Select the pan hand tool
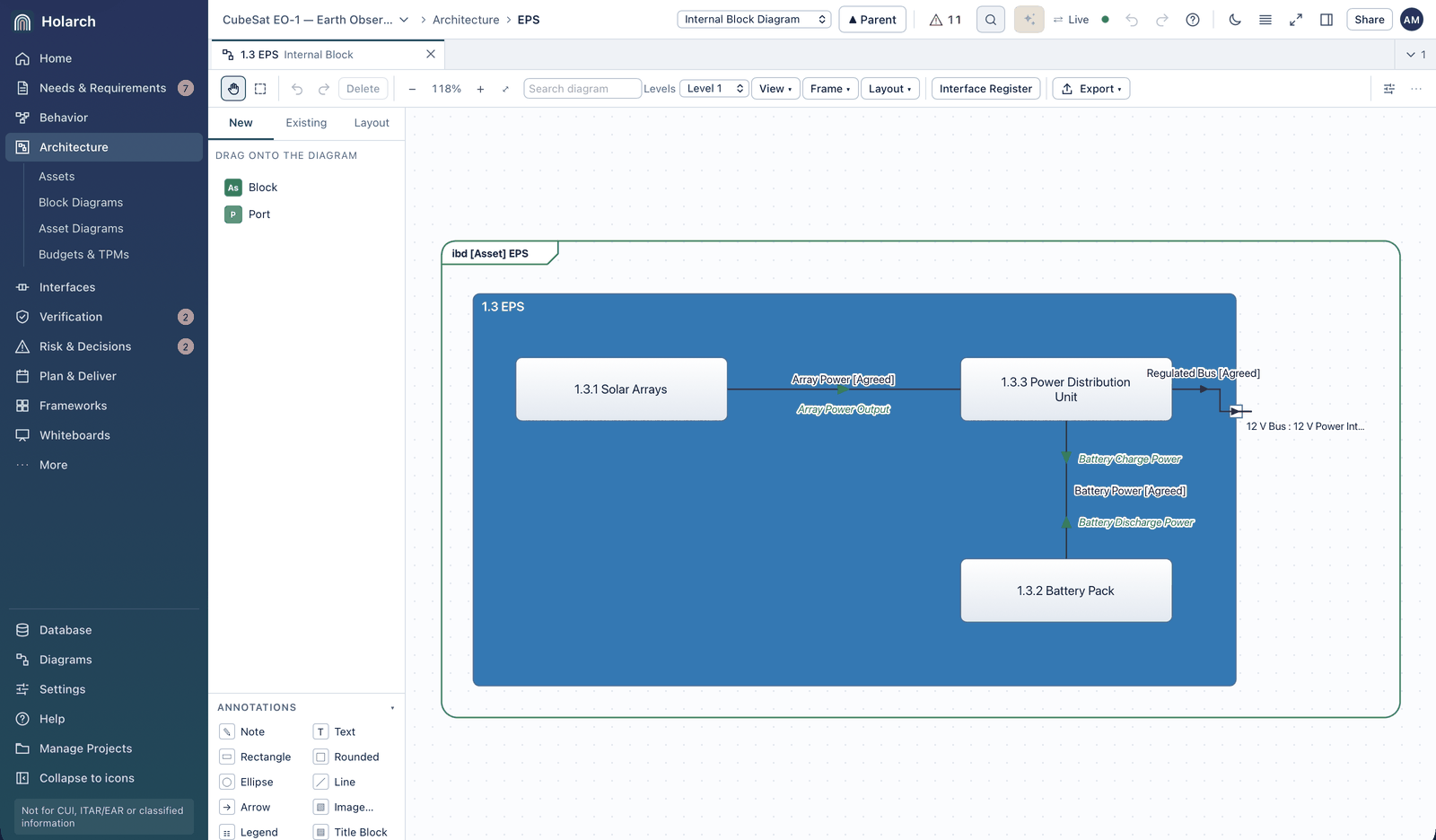Image resolution: width=1436 pixels, height=840 pixels. (x=233, y=89)
